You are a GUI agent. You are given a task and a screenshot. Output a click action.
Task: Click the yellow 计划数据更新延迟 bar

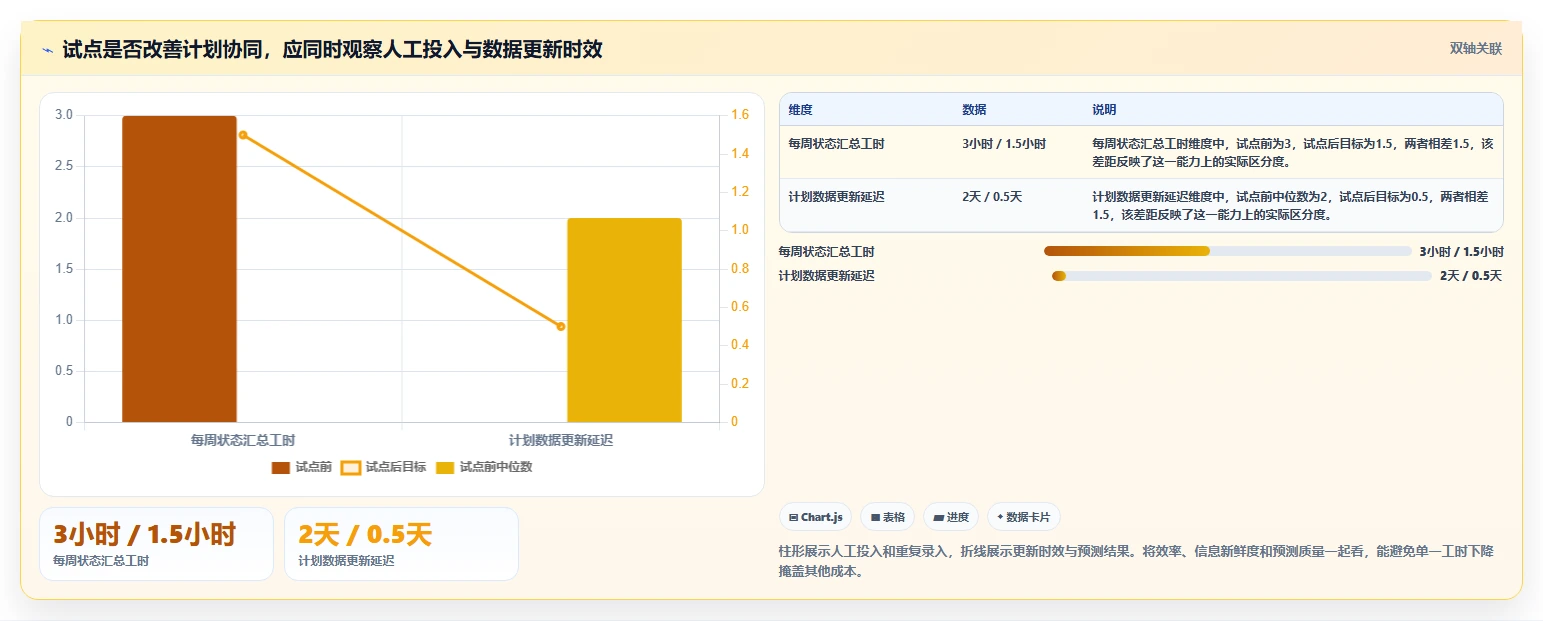pos(624,320)
